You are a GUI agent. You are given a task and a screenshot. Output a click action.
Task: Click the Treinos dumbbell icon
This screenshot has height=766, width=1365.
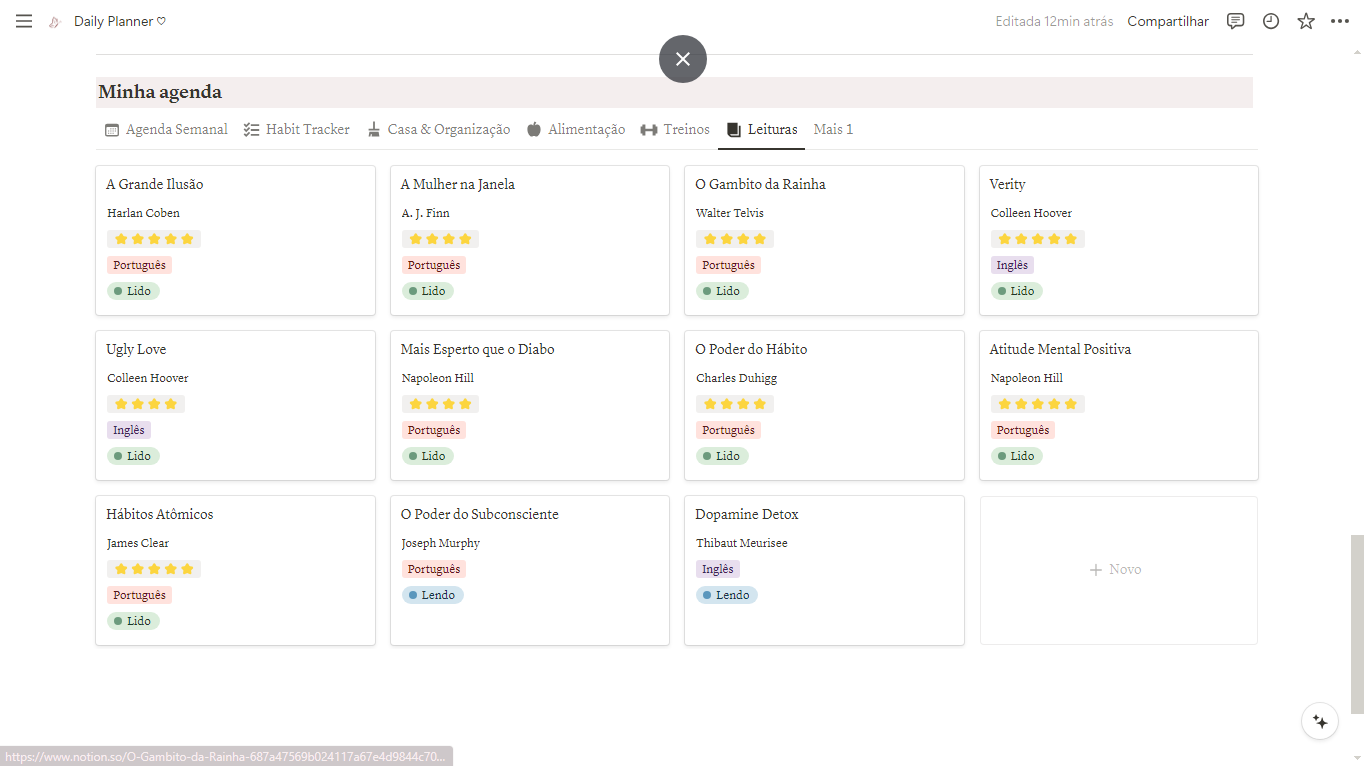649,130
